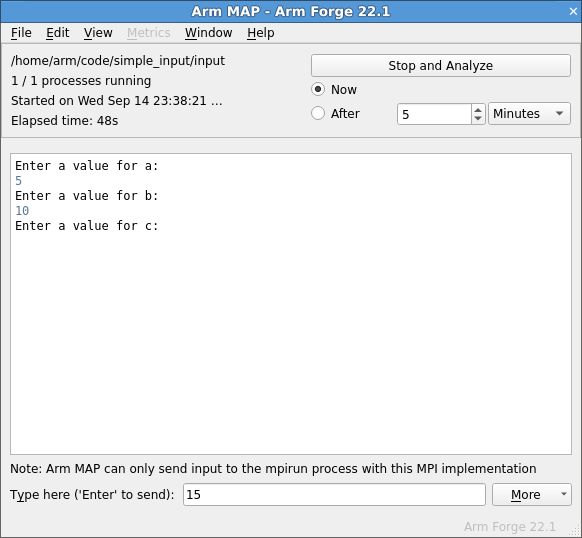Click the program path /home/arm/code/simple_input/input
582x538 pixels.
[118, 61]
